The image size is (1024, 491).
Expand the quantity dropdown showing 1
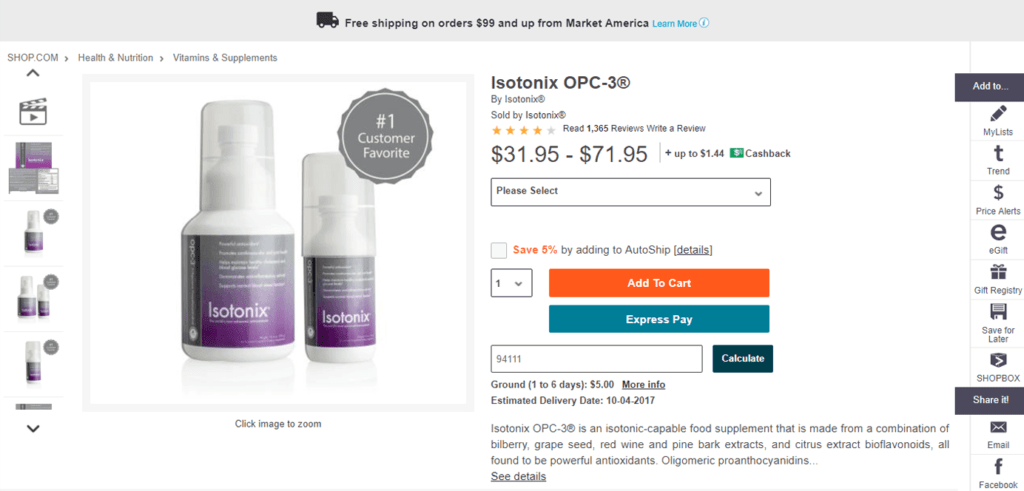[511, 283]
